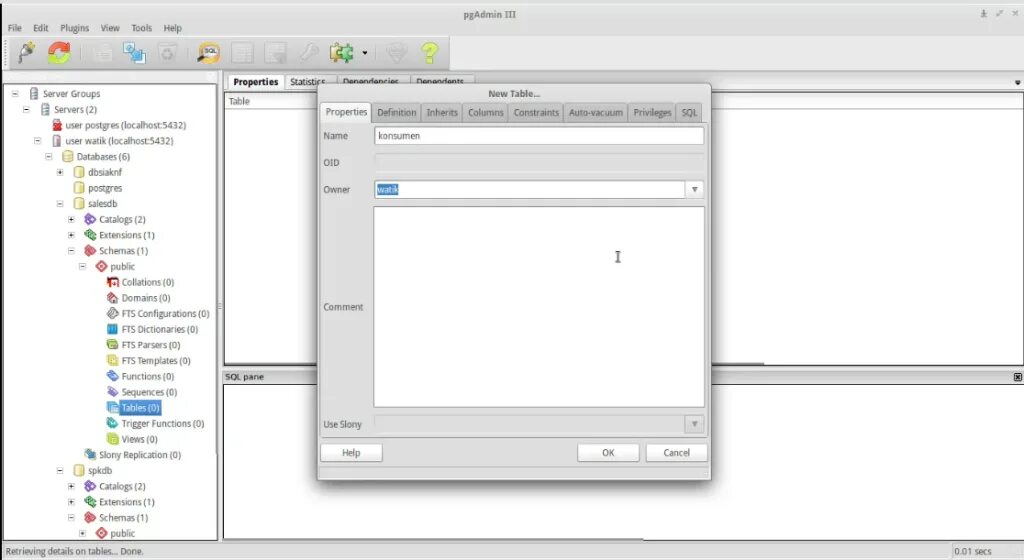The width and height of the screenshot is (1024, 560).
Task: Switch to the Statistics tab in main window
Action: [308, 82]
